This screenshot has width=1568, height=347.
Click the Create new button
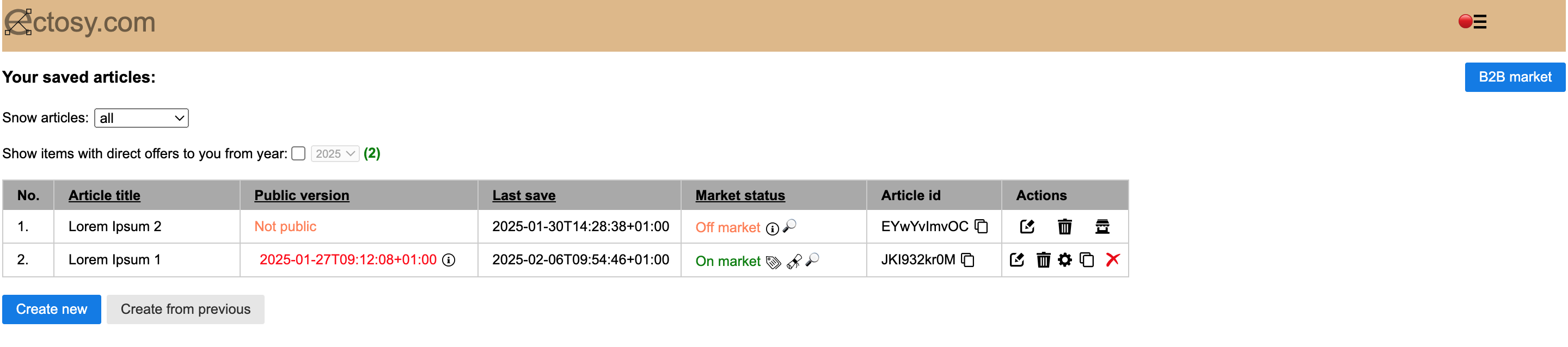click(52, 309)
